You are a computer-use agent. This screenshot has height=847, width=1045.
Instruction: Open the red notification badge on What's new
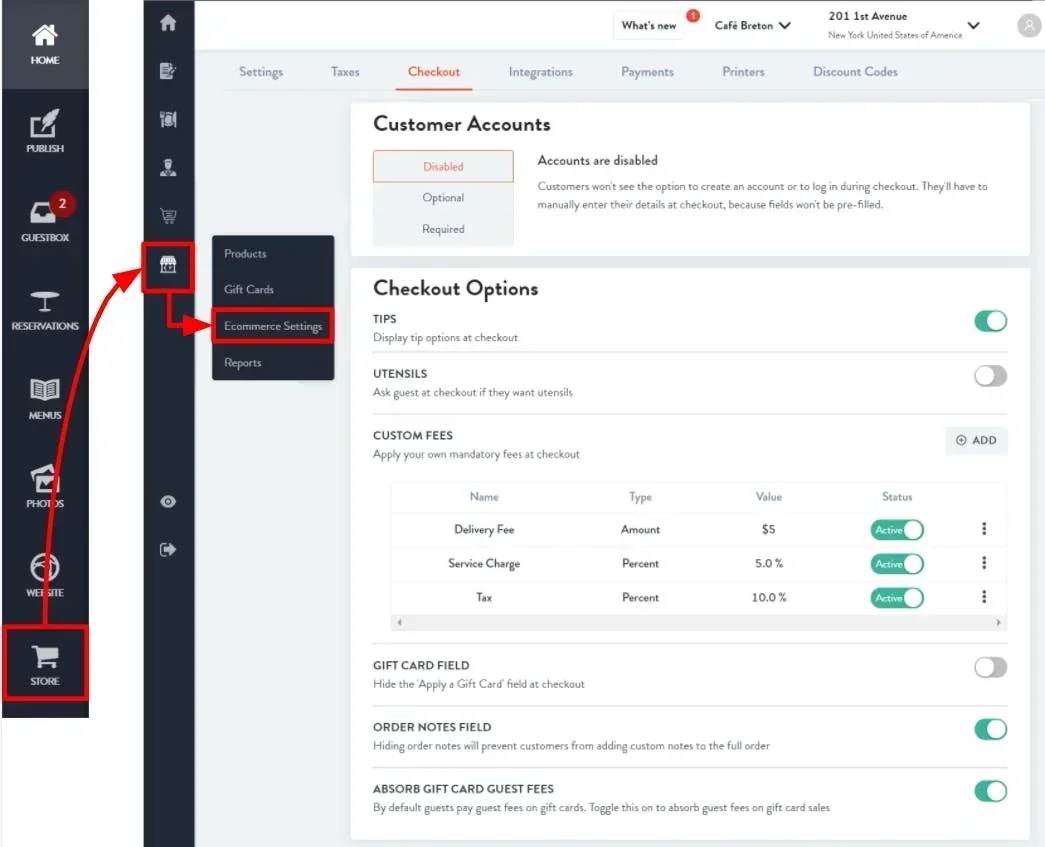693,15
